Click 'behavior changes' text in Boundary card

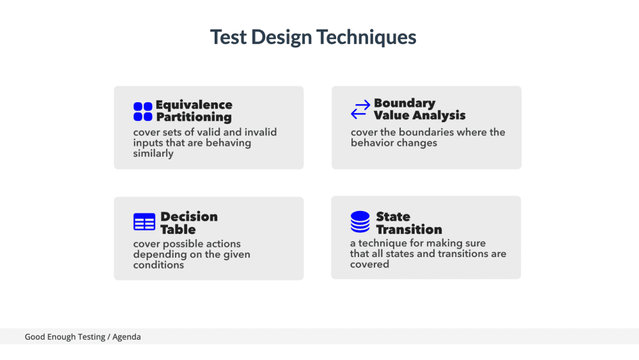(x=394, y=143)
